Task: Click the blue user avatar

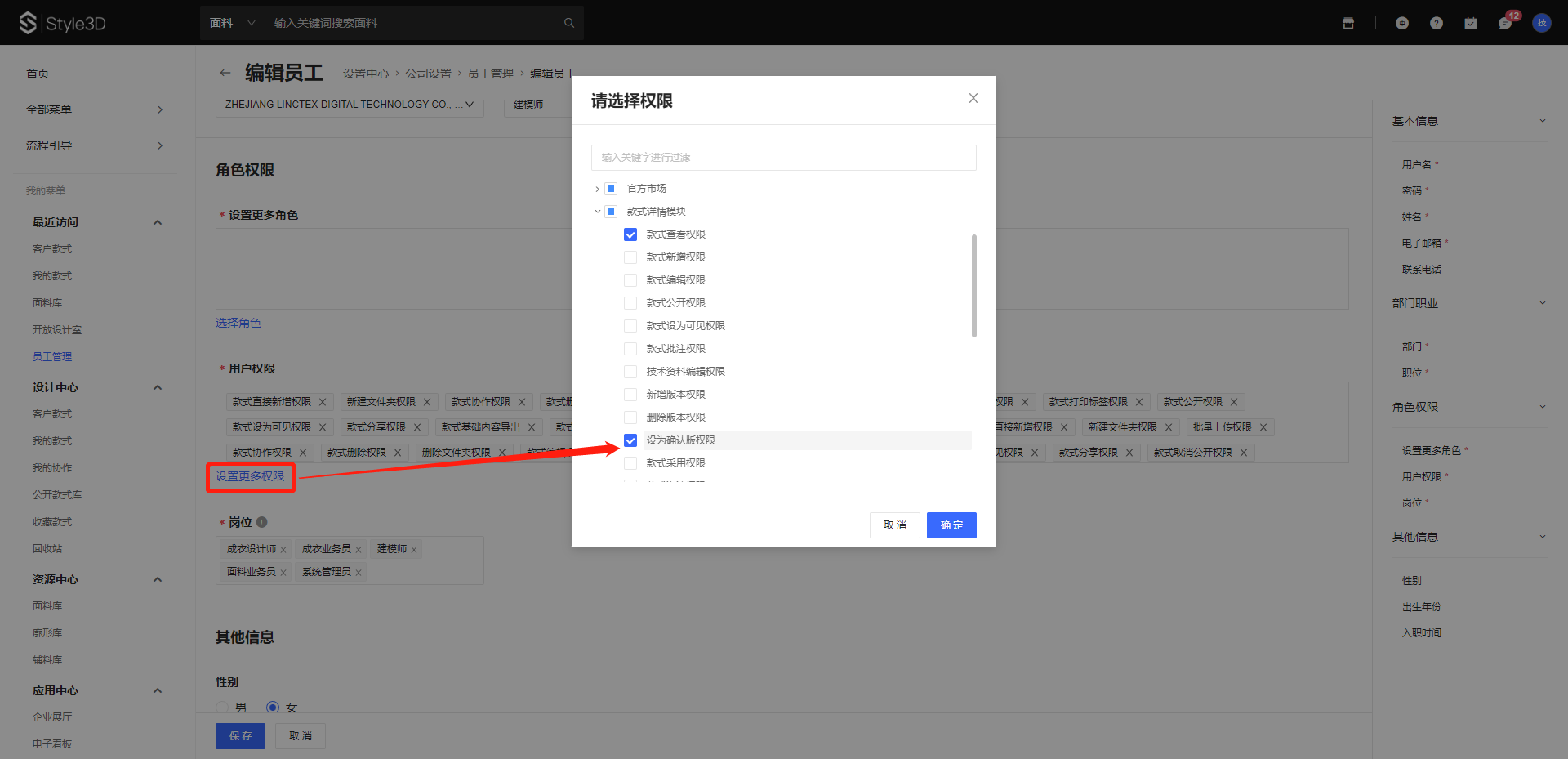Action: pyautogui.click(x=1542, y=23)
